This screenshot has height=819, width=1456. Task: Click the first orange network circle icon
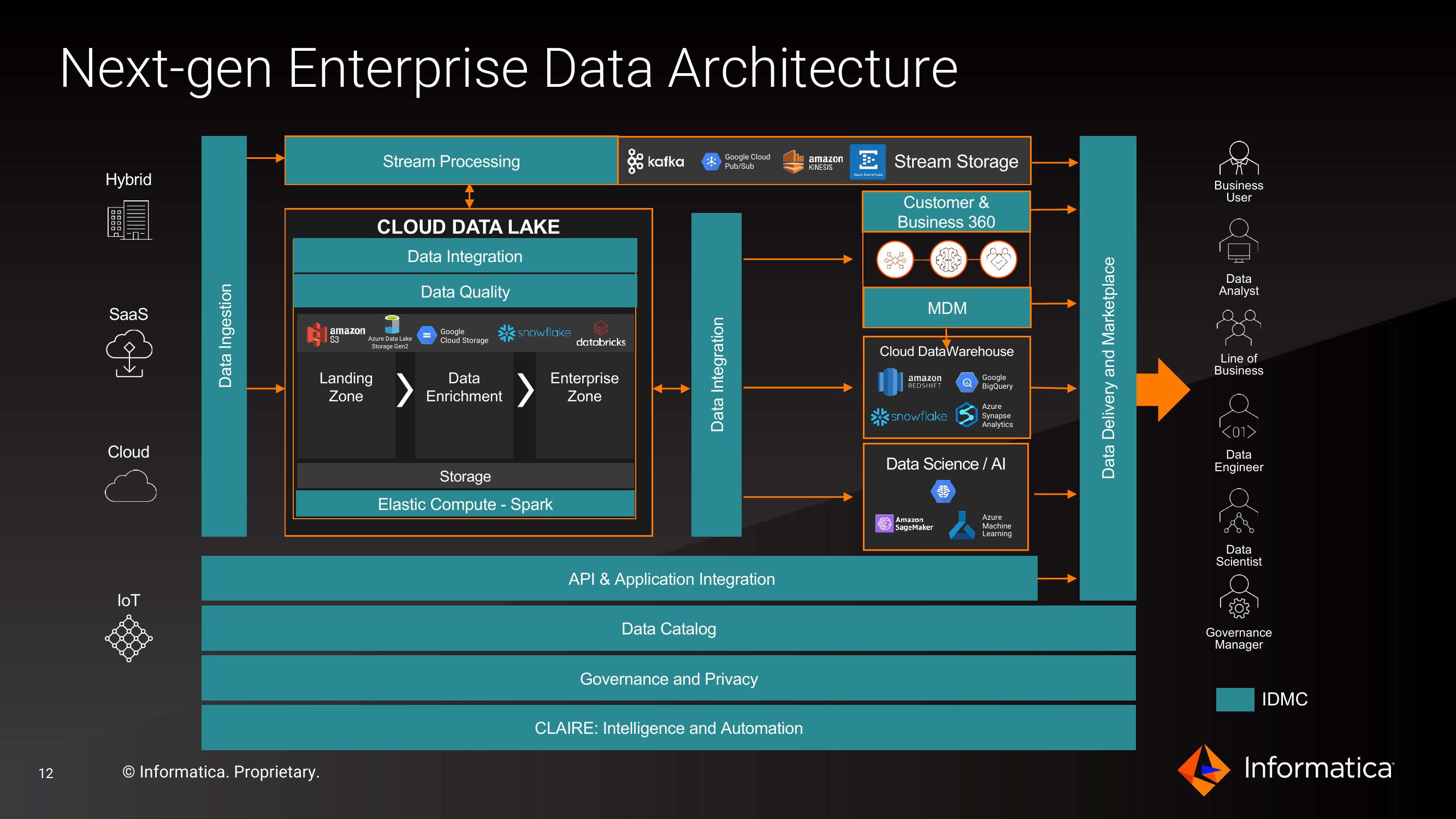click(895, 259)
